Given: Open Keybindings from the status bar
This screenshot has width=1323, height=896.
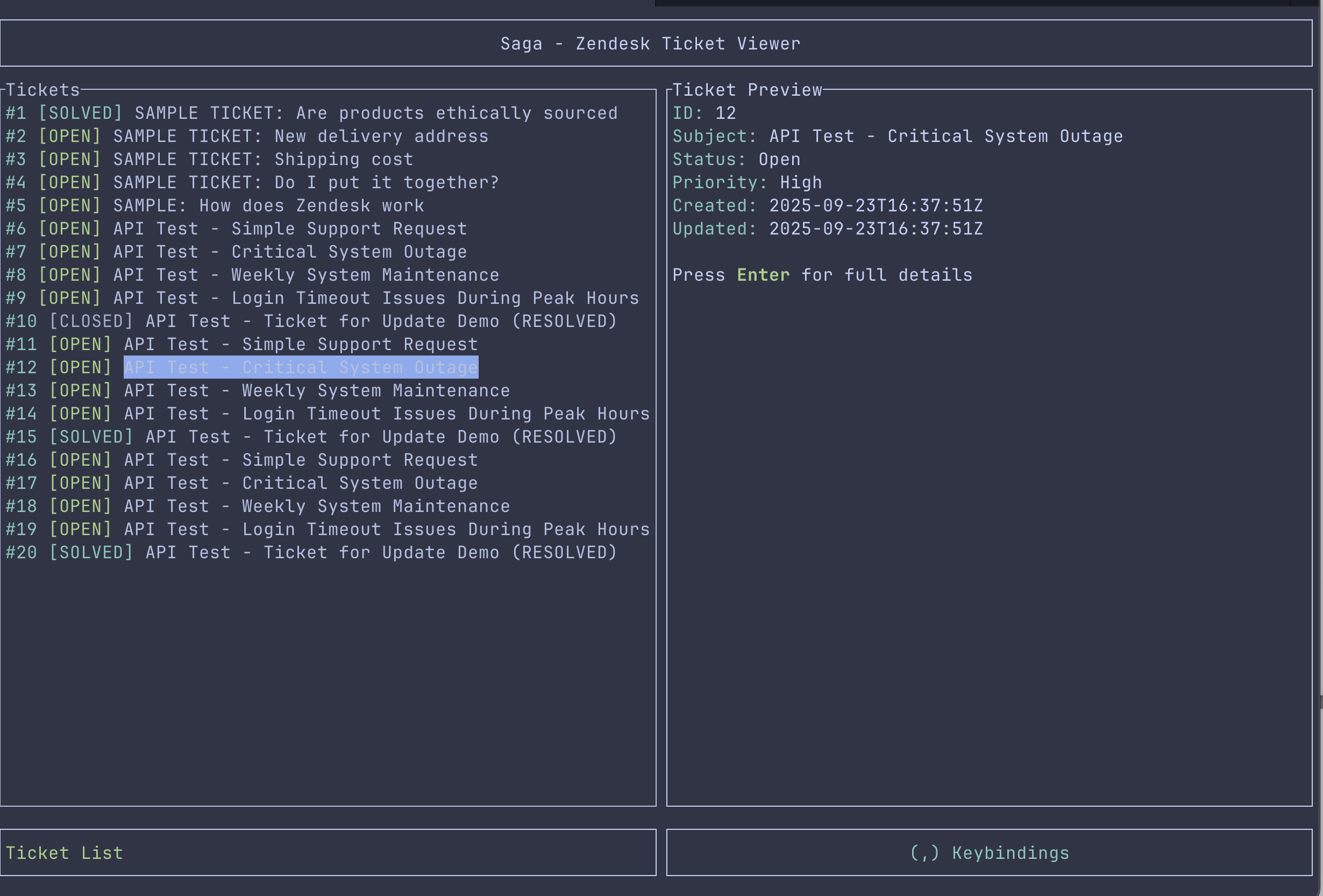Looking at the screenshot, I should point(990,853).
